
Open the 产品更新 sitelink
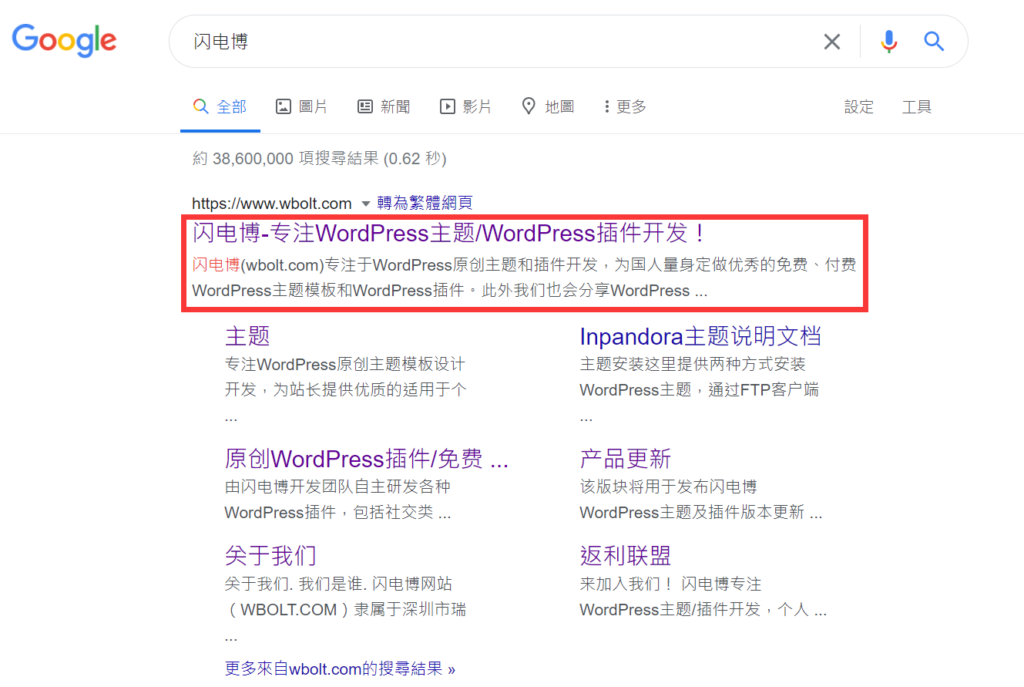625,458
